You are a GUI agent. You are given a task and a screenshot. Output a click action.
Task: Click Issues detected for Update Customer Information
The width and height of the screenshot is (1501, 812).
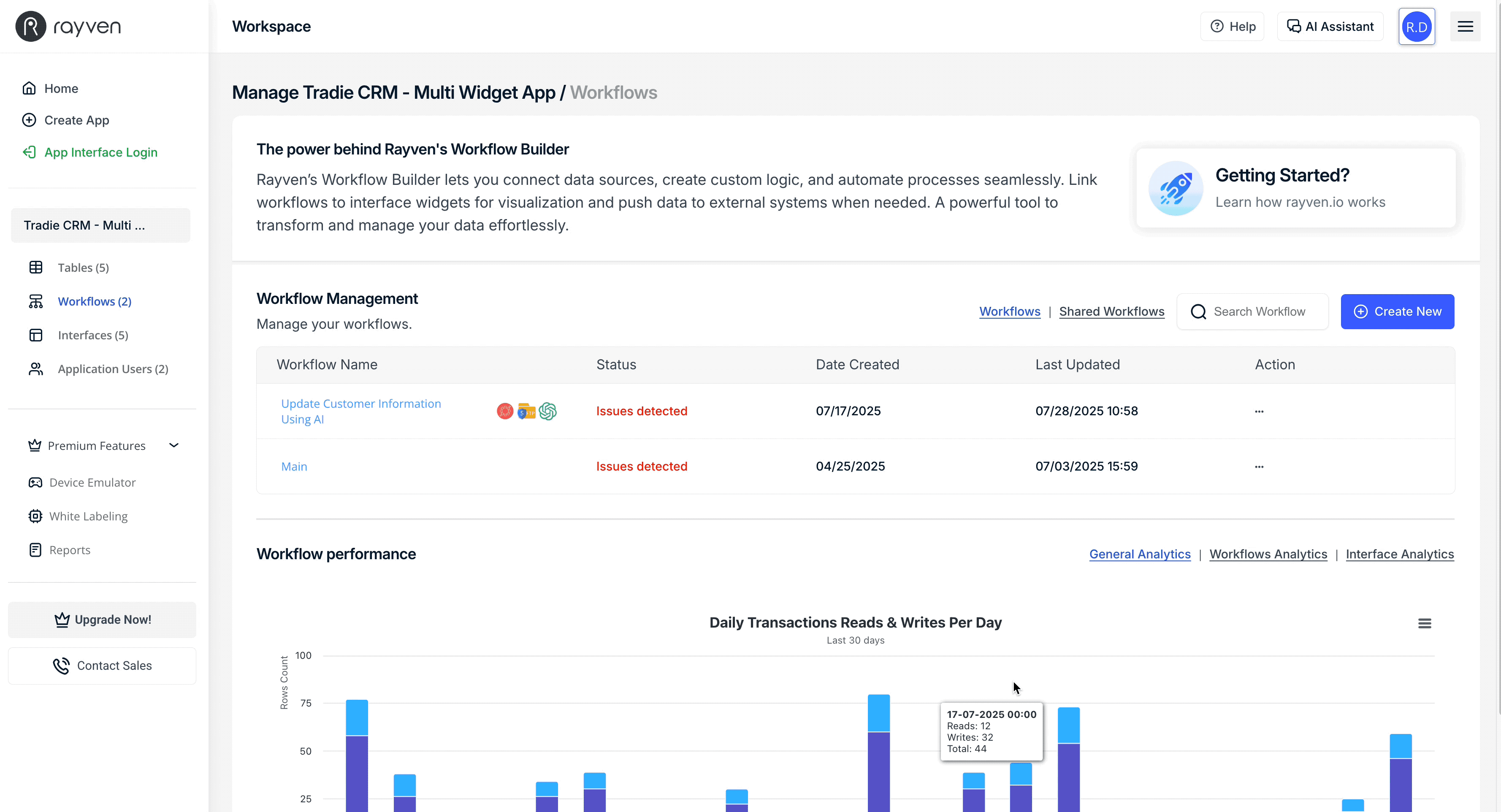pos(642,411)
